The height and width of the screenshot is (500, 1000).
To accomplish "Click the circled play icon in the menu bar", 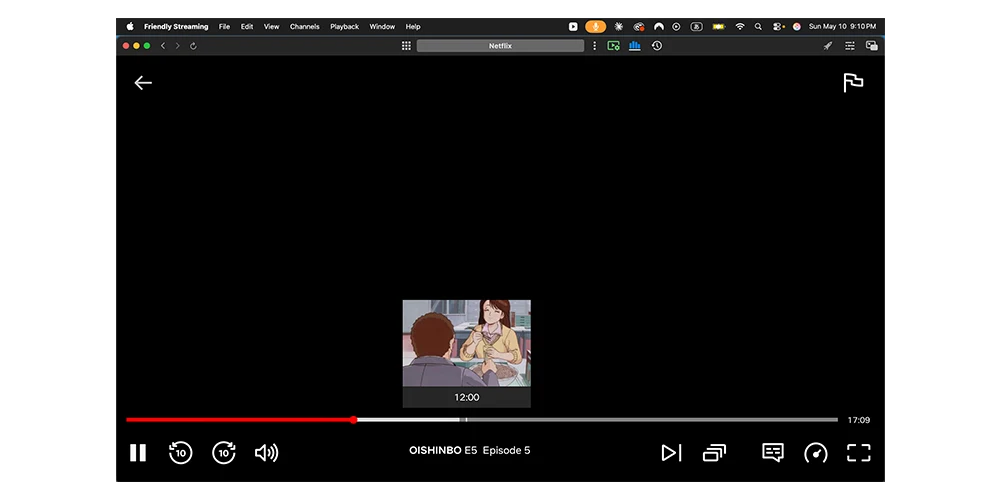I will (677, 27).
